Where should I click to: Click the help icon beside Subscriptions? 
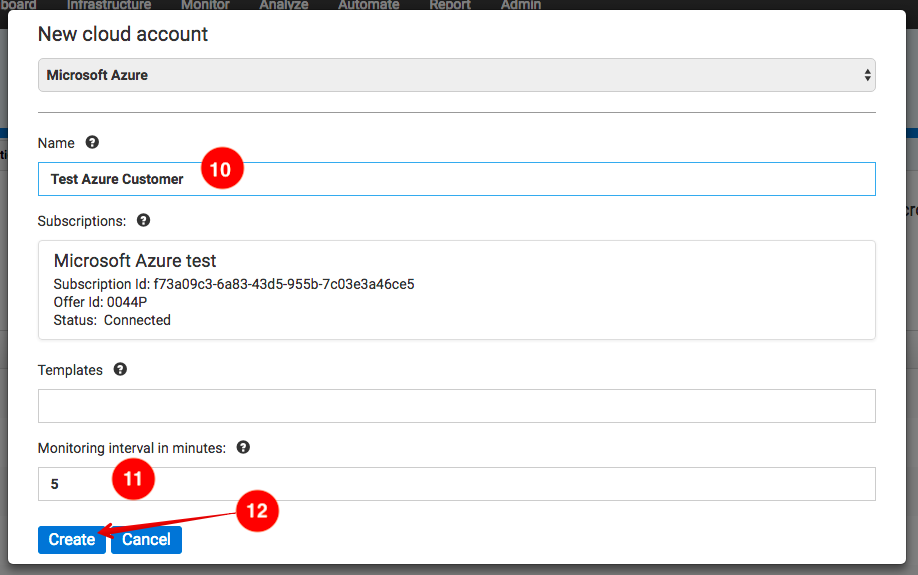click(x=143, y=220)
